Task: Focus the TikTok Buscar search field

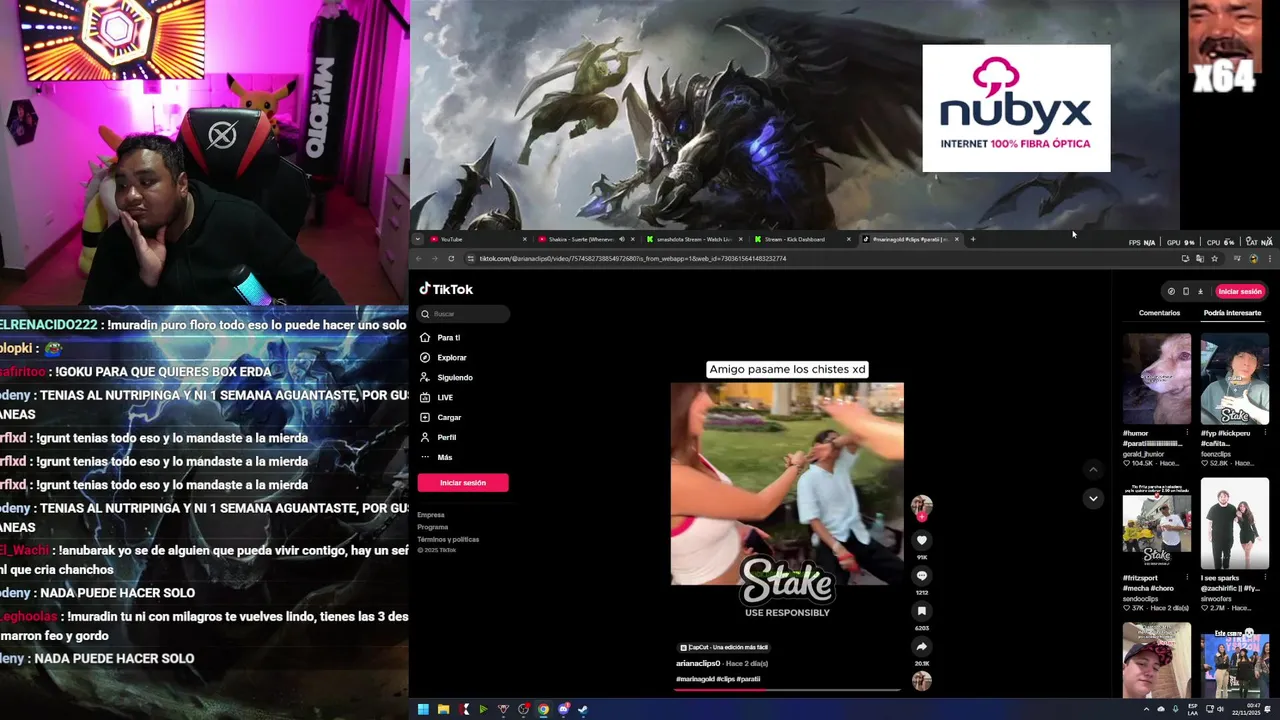Action: (465, 314)
